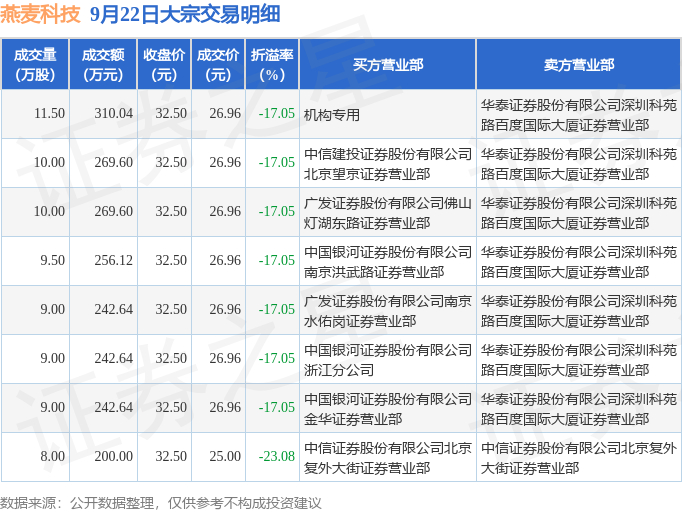682x512 pixels.
Task: Click the 买方营业部 column header
Action: 388,64
